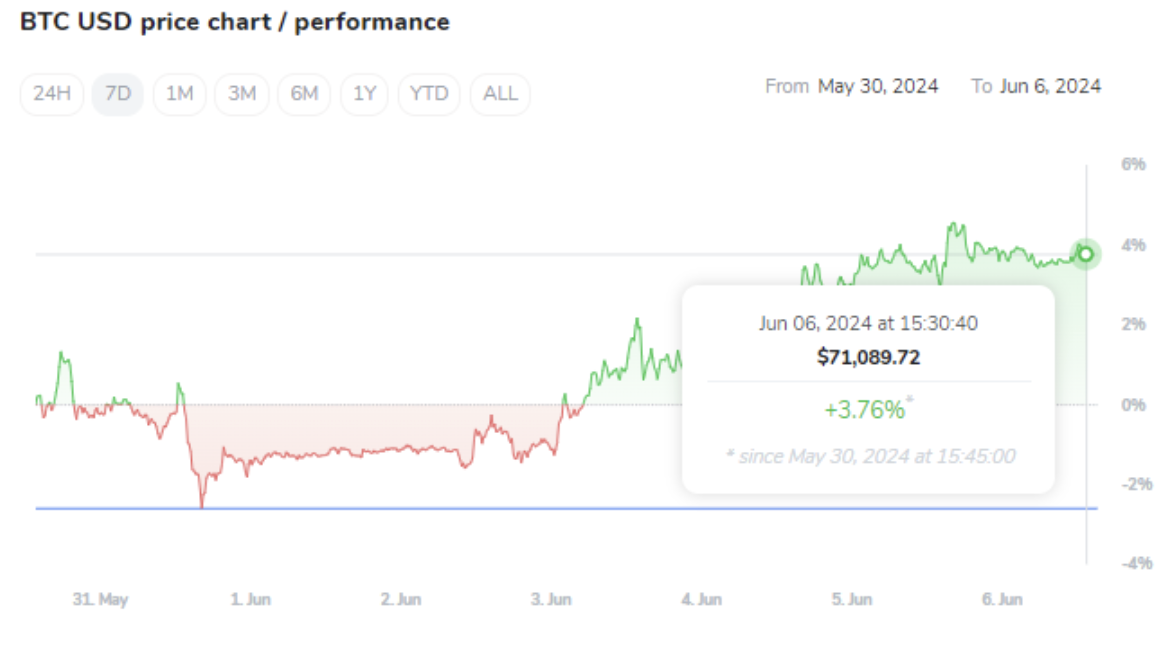The width and height of the screenshot is (1174, 648).
Task: Click the BTC USD price chart heading
Action: click(235, 22)
